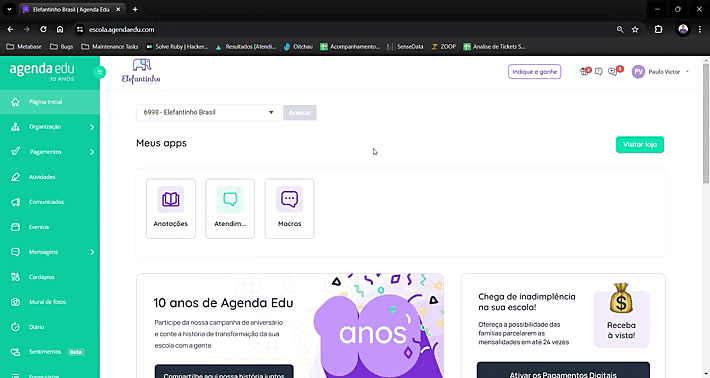Image resolution: width=710 pixels, height=378 pixels.
Task: Click the Sentimentos sidebar icon
Action: (15, 352)
